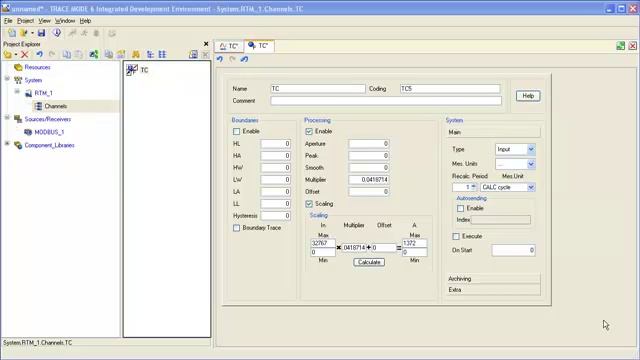Select Component_Libraries in the project tree

coord(49,145)
